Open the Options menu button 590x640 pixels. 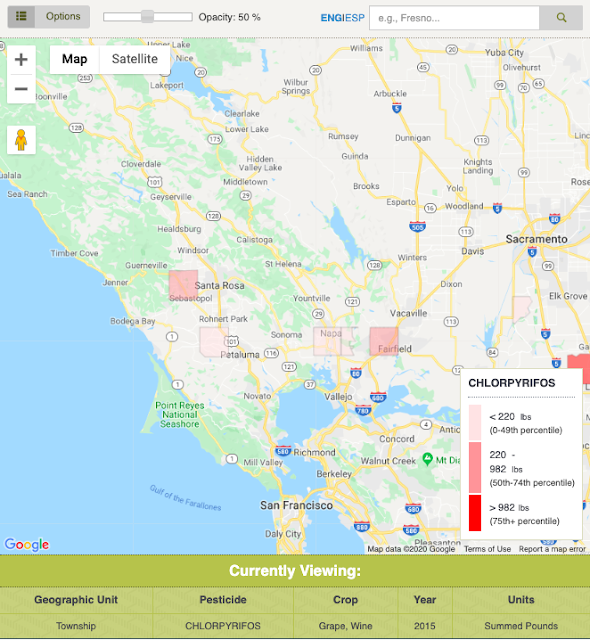tap(63, 17)
